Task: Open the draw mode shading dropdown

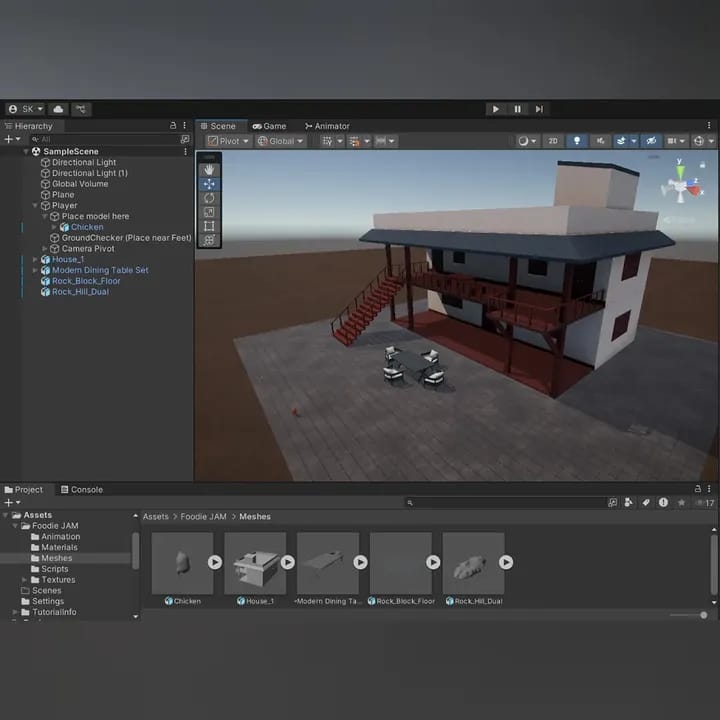Action: (527, 141)
